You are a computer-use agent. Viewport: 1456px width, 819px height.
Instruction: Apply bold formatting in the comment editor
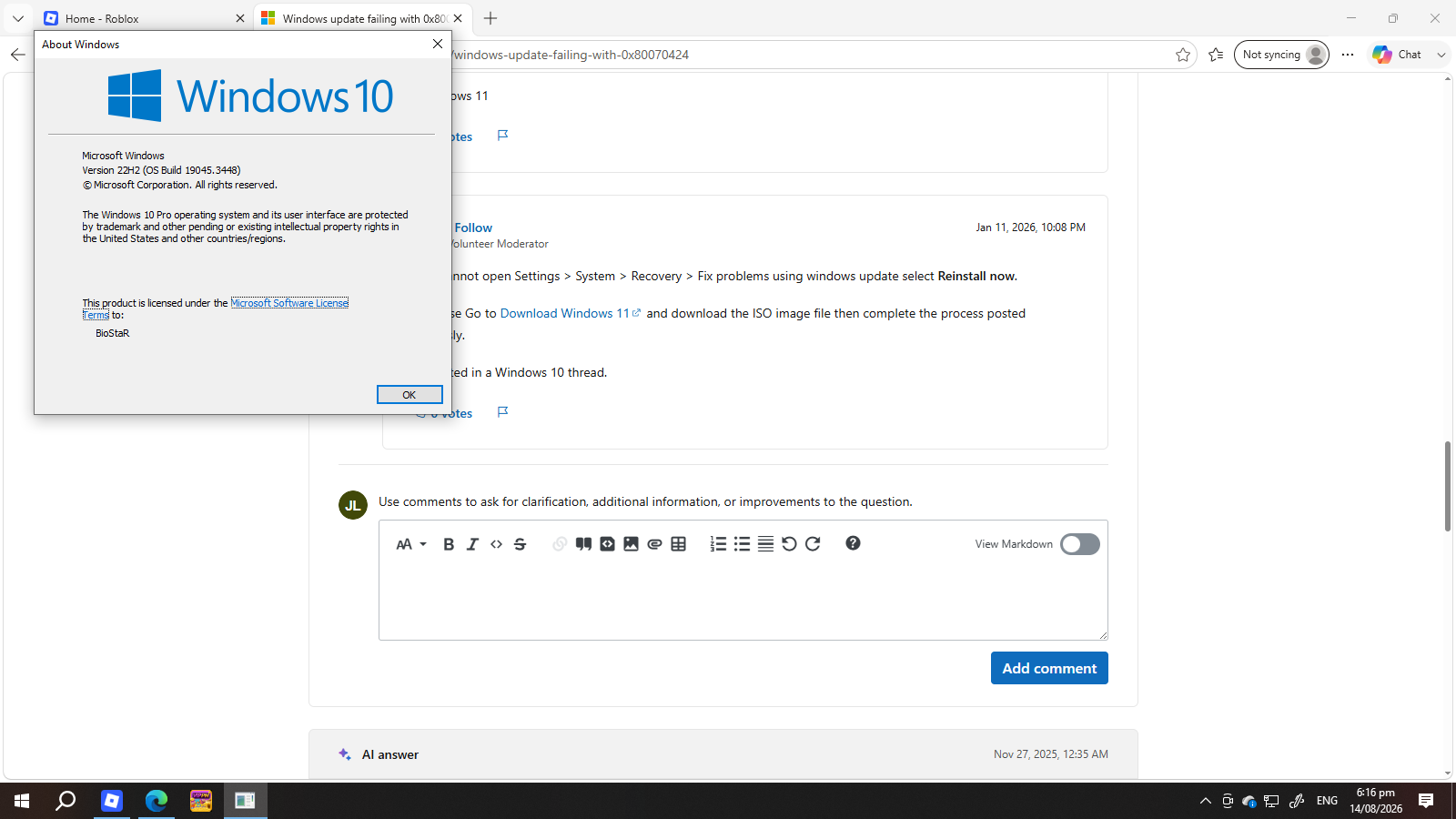point(449,544)
